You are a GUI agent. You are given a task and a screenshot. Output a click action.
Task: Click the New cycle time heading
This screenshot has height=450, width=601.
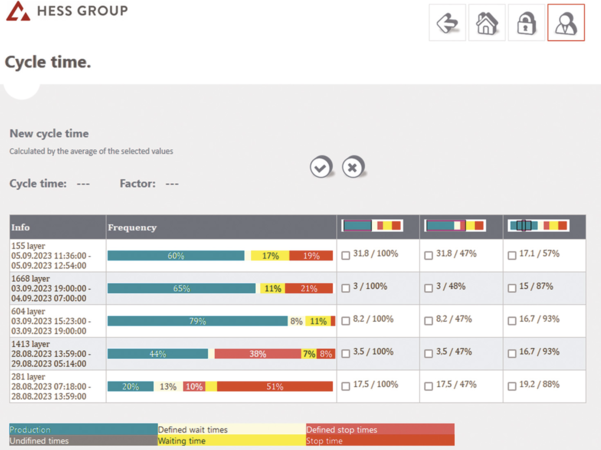(x=49, y=133)
